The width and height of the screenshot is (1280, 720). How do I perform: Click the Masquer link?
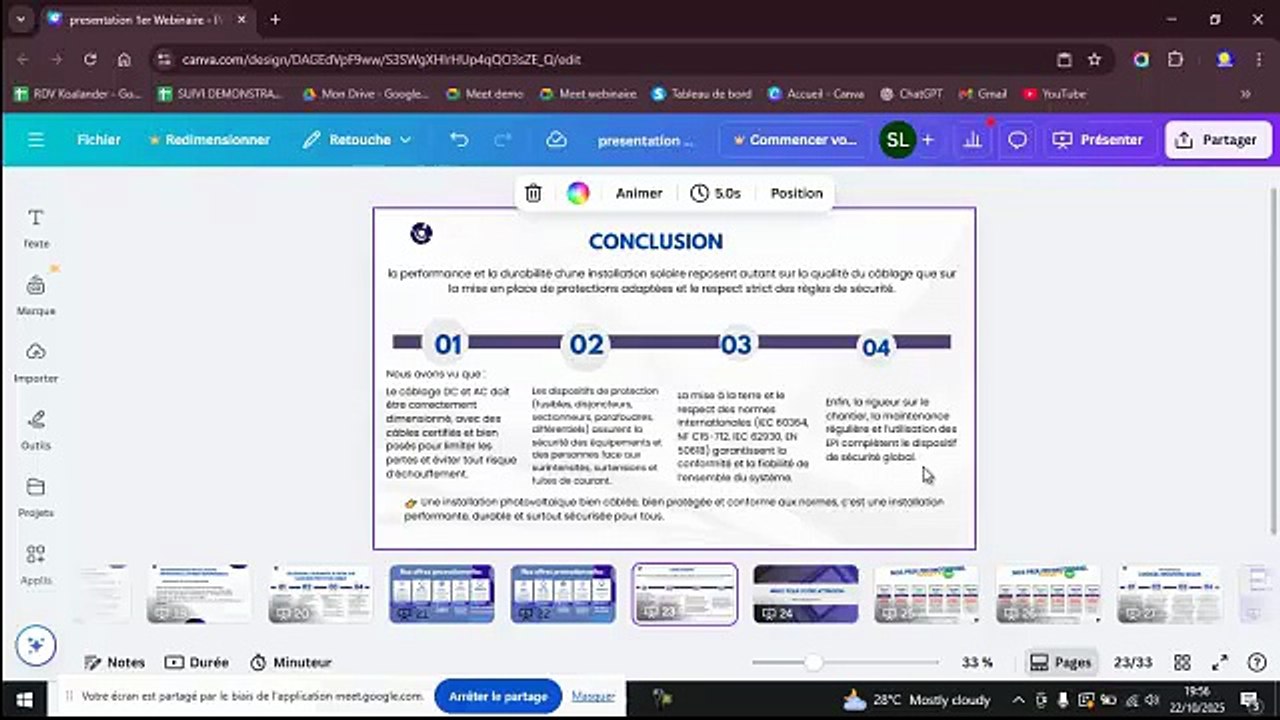[593, 696]
